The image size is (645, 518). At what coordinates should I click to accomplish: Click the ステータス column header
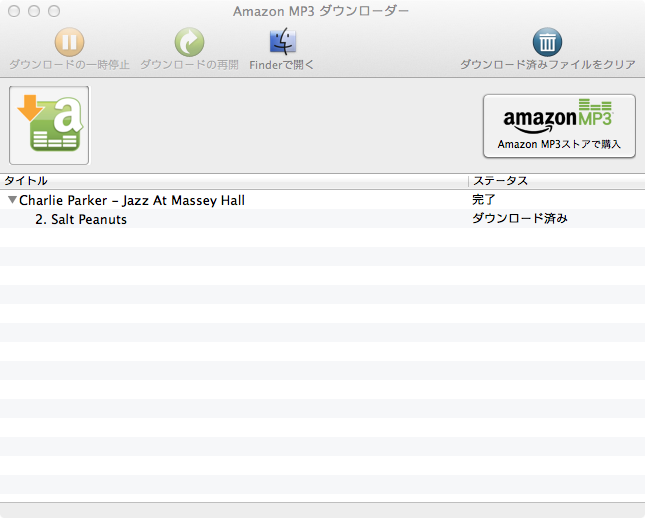pos(557,181)
